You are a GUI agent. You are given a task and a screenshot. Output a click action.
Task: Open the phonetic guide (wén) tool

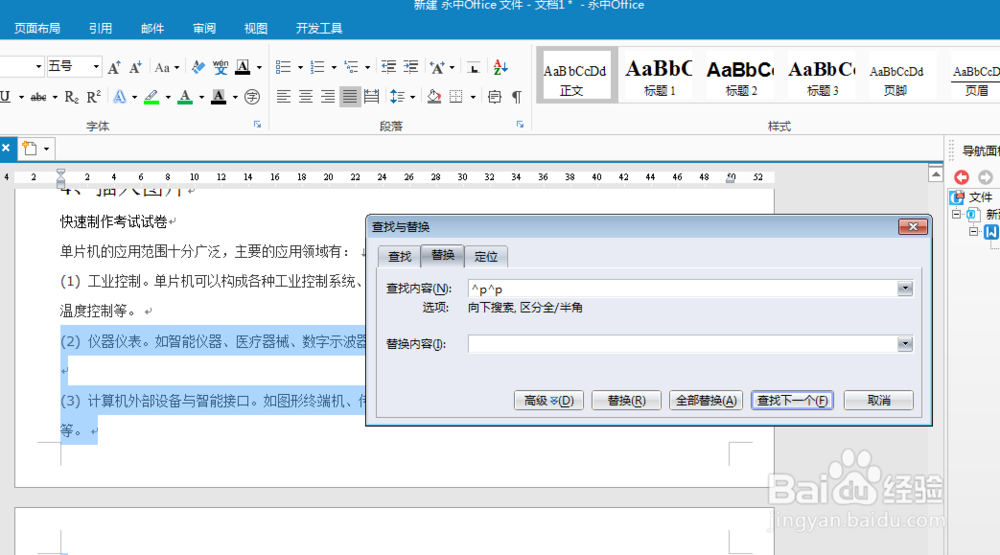(221, 67)
